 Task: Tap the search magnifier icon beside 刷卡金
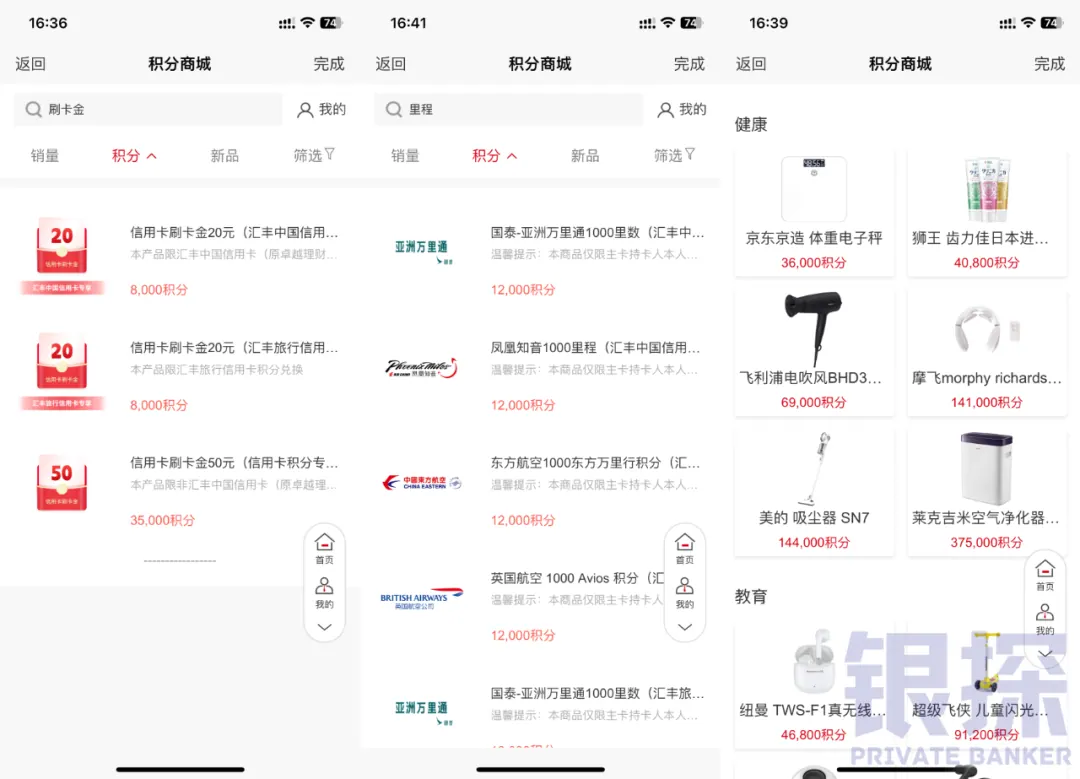click(33, 110)
